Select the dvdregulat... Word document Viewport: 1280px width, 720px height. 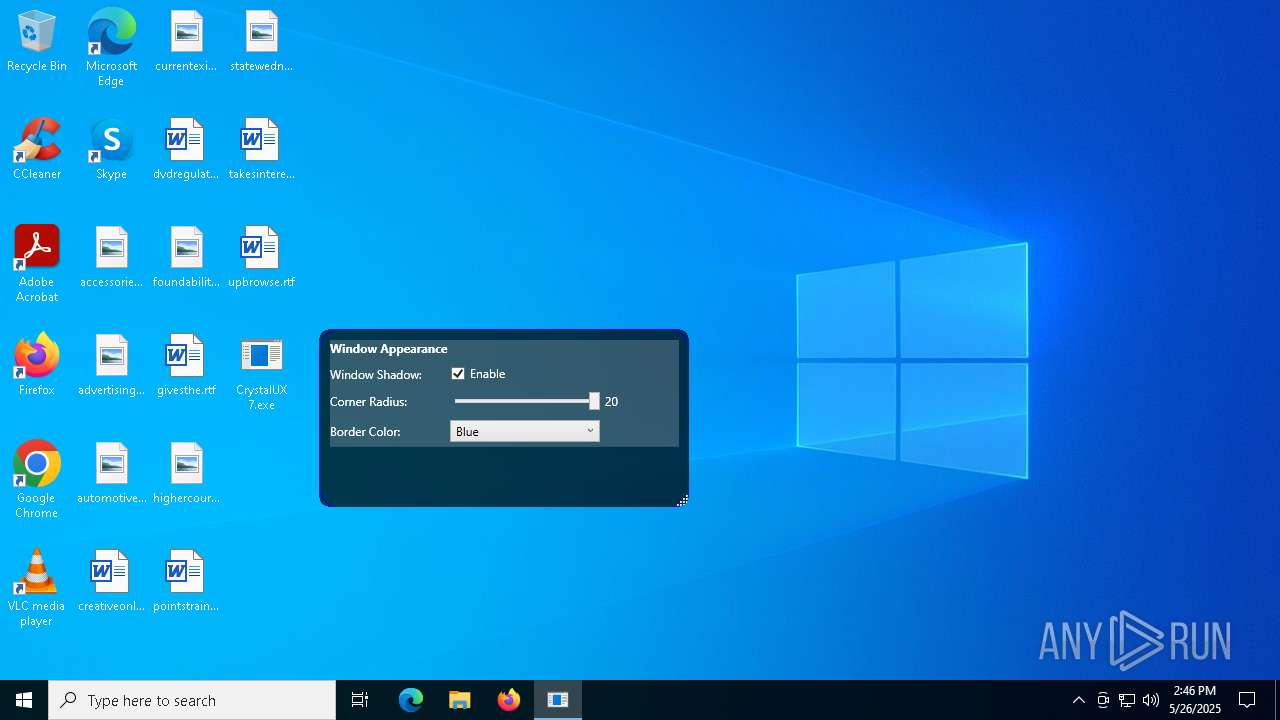tap(186, 150)
